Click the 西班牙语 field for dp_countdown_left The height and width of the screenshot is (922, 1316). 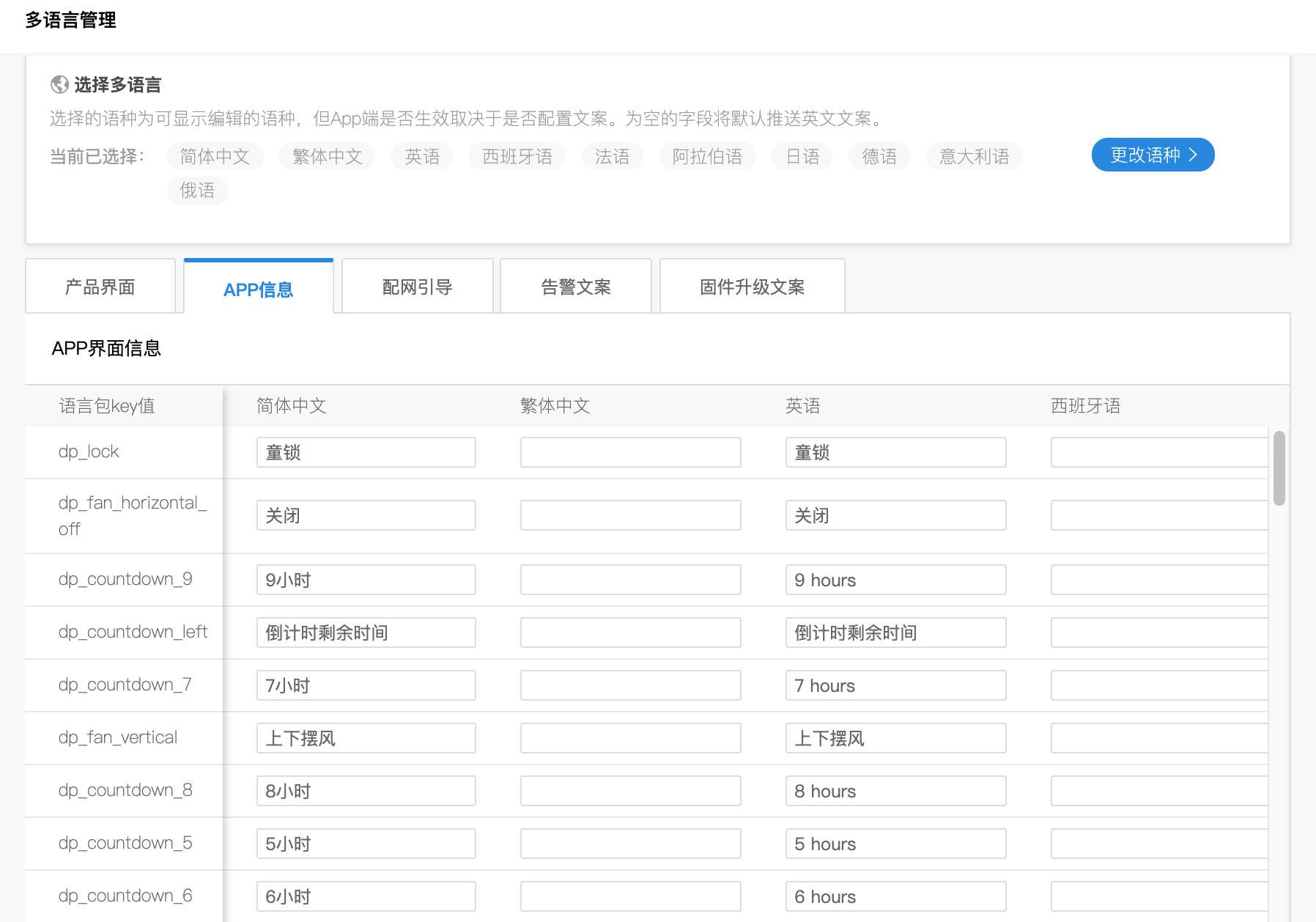(x=1159, y=633)
